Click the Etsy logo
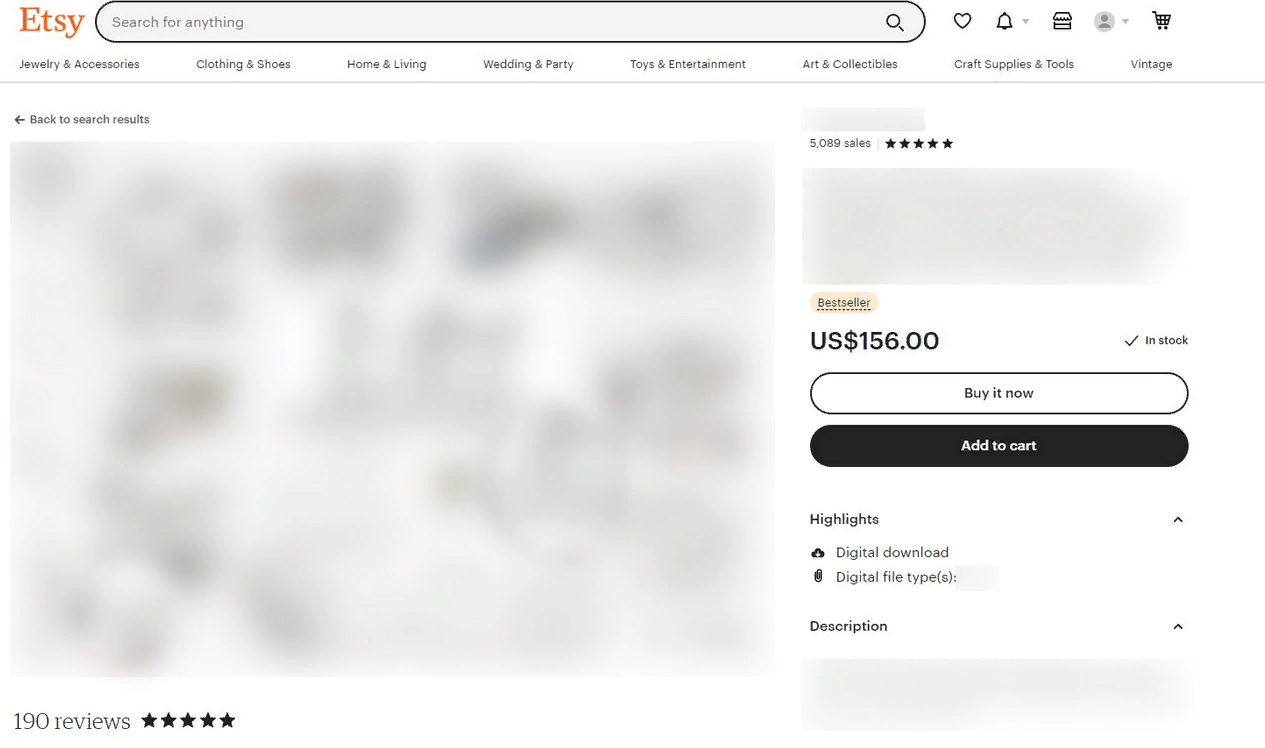The height and width of the screenshot is (748, 1265). (51, 21)
